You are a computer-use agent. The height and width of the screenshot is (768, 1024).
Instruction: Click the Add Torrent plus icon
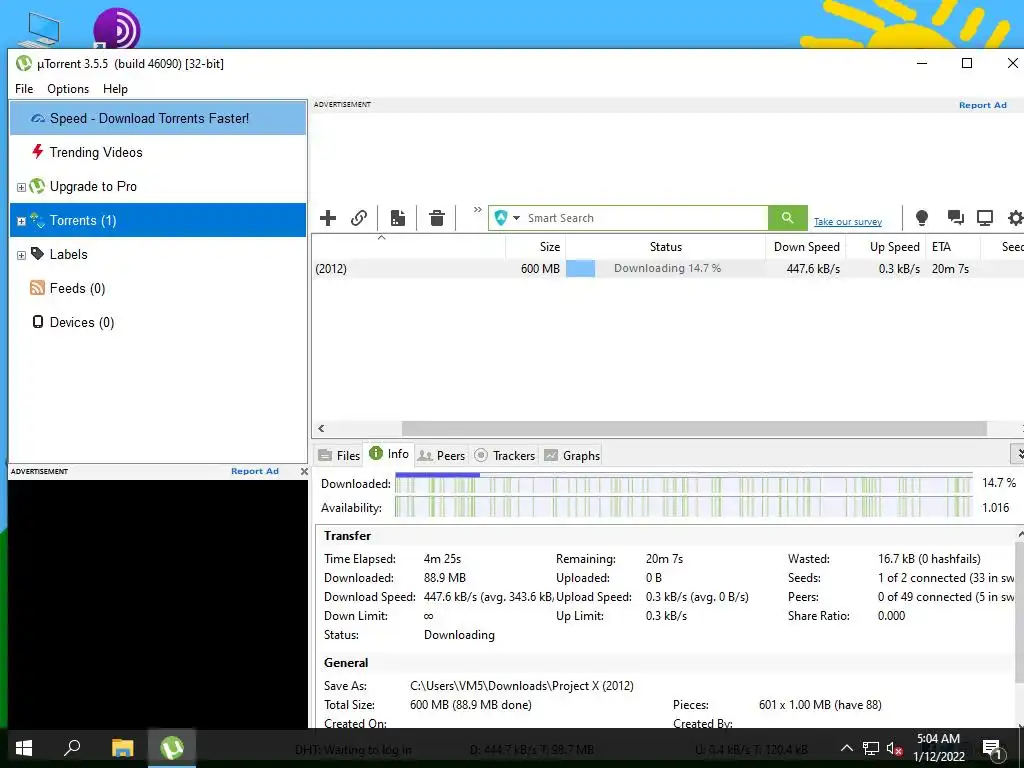(x=328, y=218)
